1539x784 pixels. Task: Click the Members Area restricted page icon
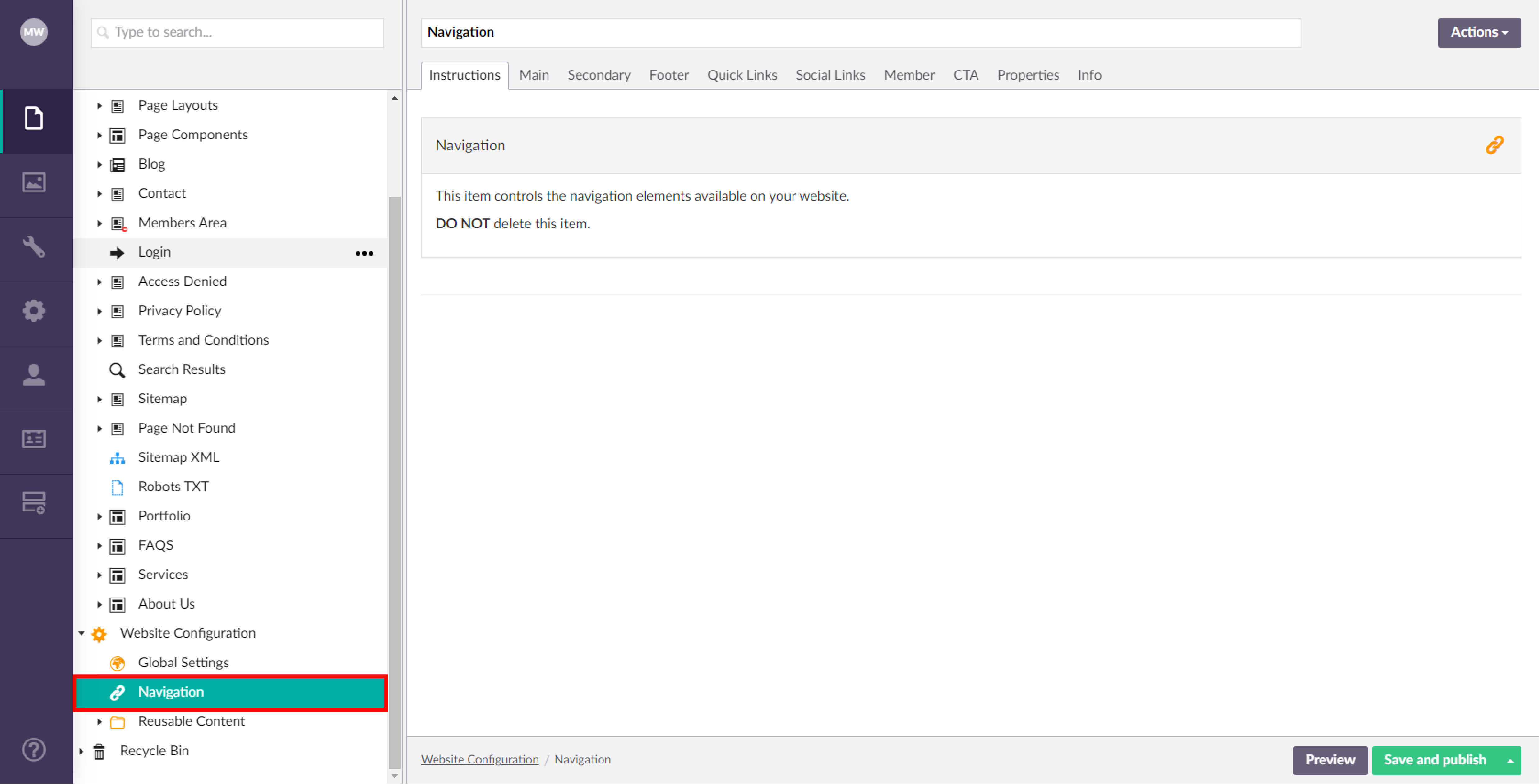[118, 224]
